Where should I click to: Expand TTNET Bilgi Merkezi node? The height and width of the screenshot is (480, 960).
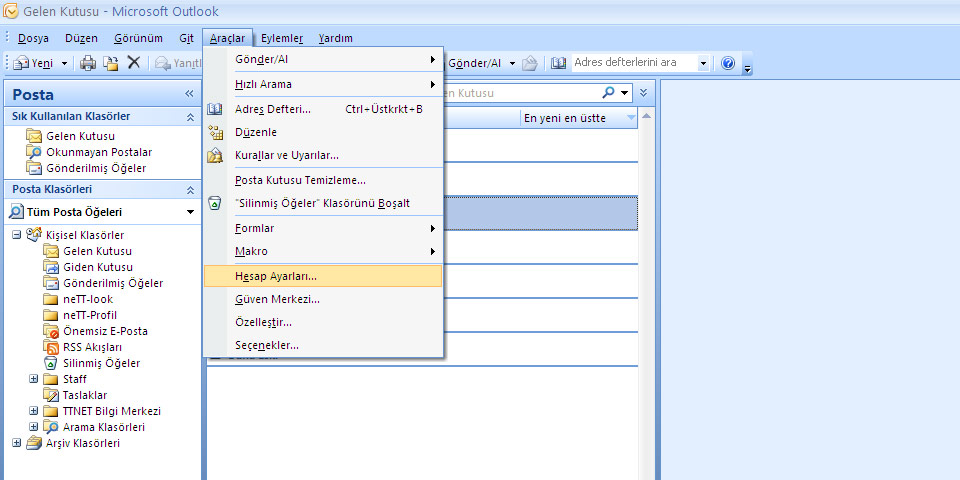[x=34, y=411]
